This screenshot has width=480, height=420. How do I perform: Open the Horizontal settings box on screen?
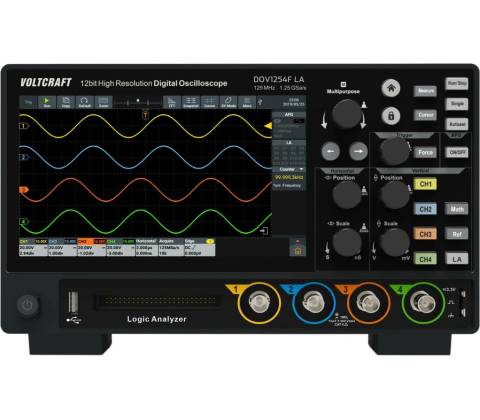[x=147, y=247]
